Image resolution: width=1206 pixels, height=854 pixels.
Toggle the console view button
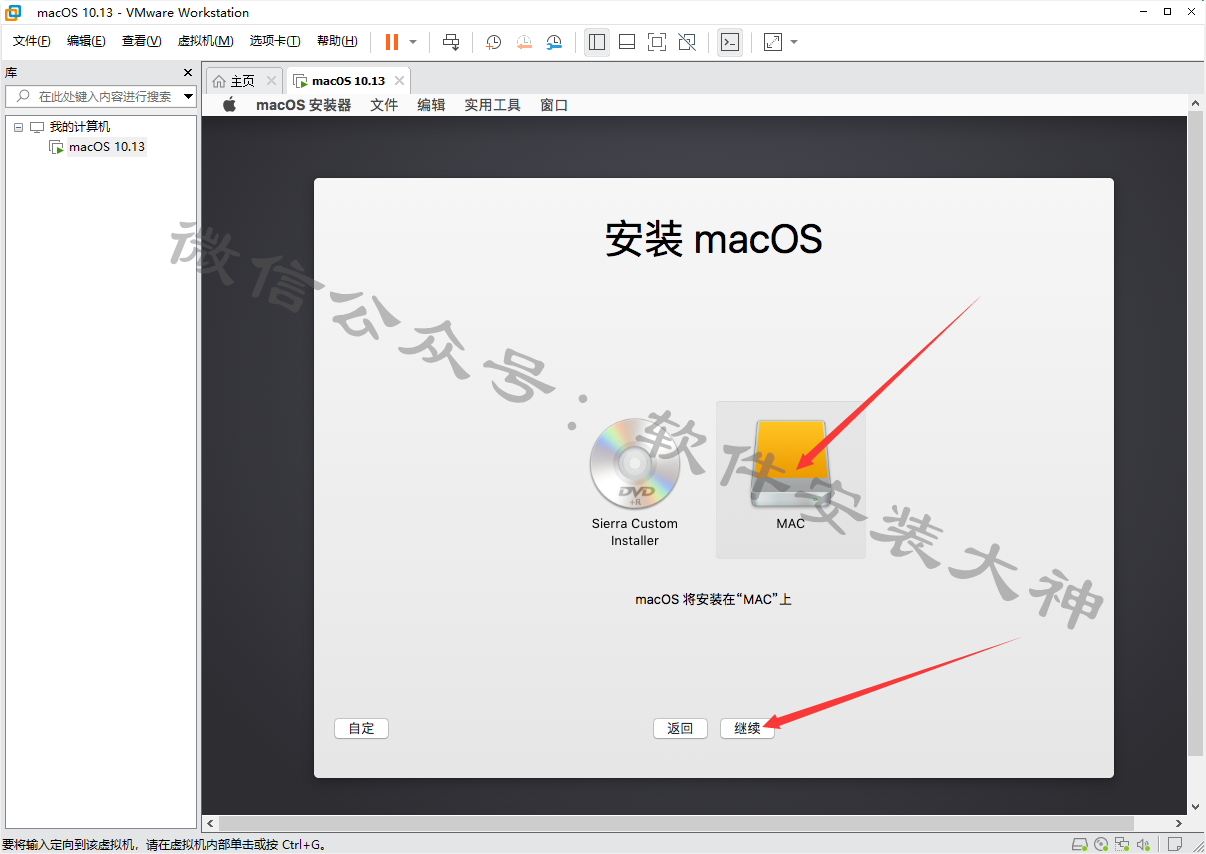coord(730,42)
